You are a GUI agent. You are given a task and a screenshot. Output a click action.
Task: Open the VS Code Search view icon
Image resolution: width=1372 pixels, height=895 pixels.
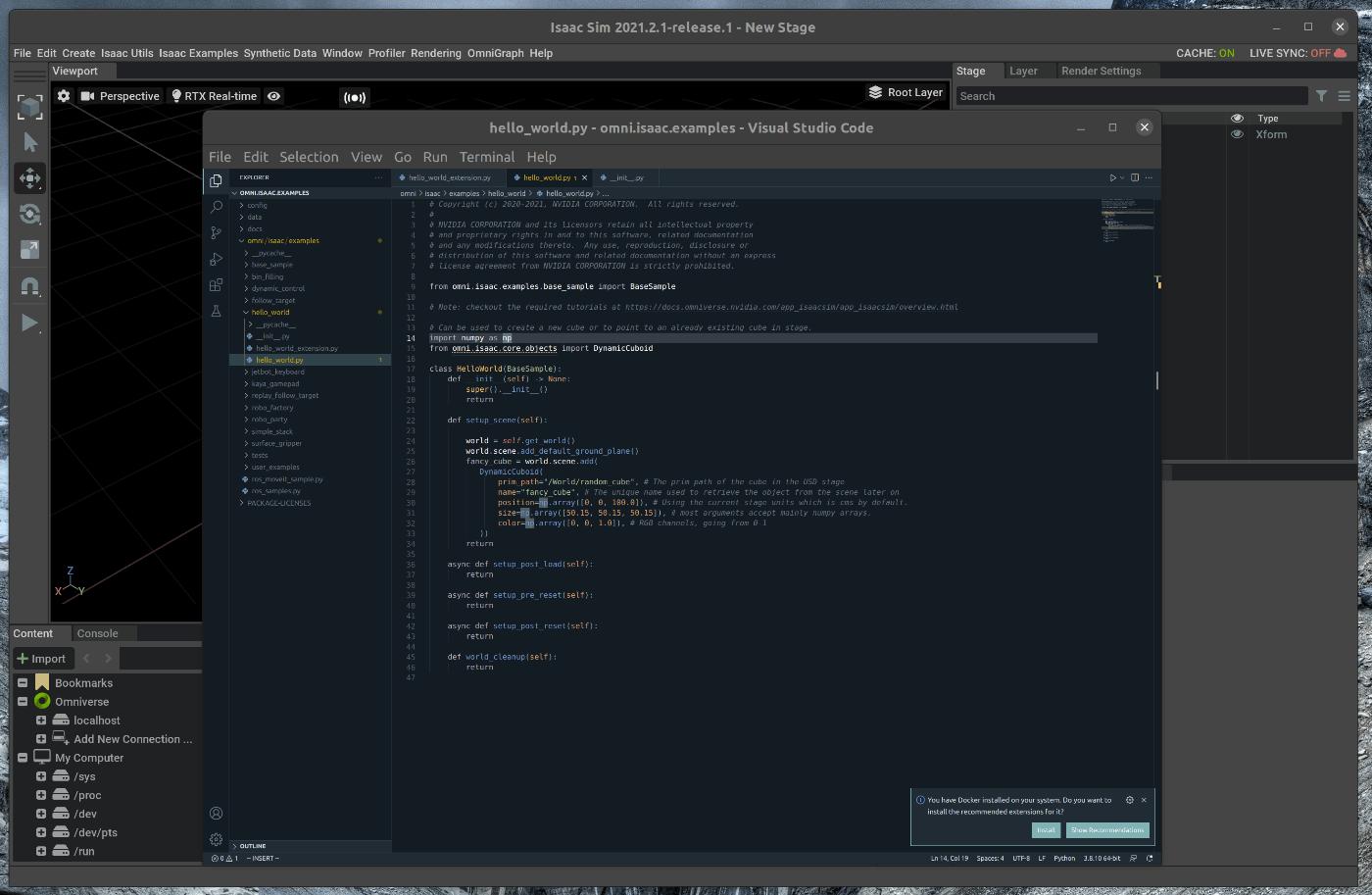click(x=216, y=207)
